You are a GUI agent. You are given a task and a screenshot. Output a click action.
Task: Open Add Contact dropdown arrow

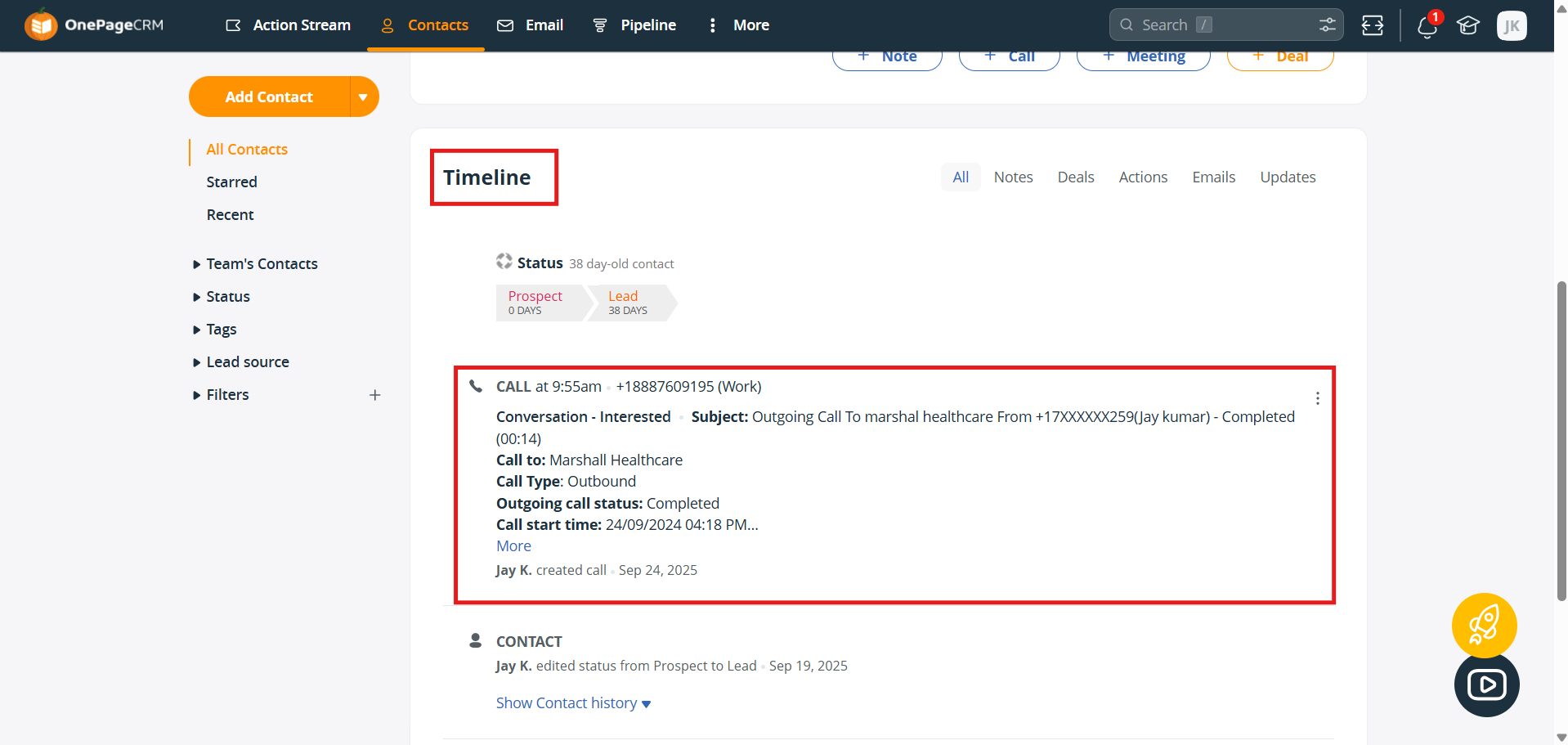(364, 96)
